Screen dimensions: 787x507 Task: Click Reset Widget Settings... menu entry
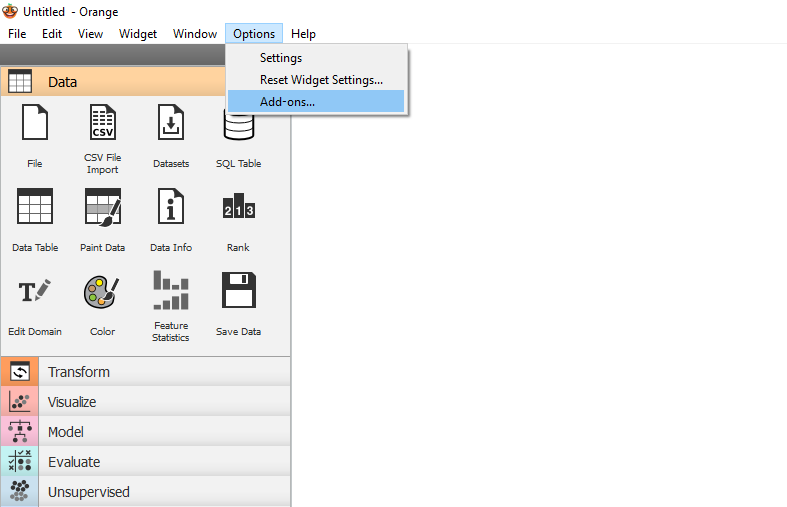click(321, 80)
